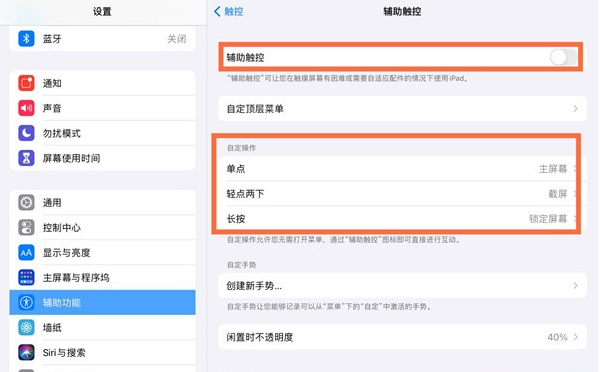601x372 pixels.
Task: Tap 创建新手势... option
Action: tap(402, 285)
